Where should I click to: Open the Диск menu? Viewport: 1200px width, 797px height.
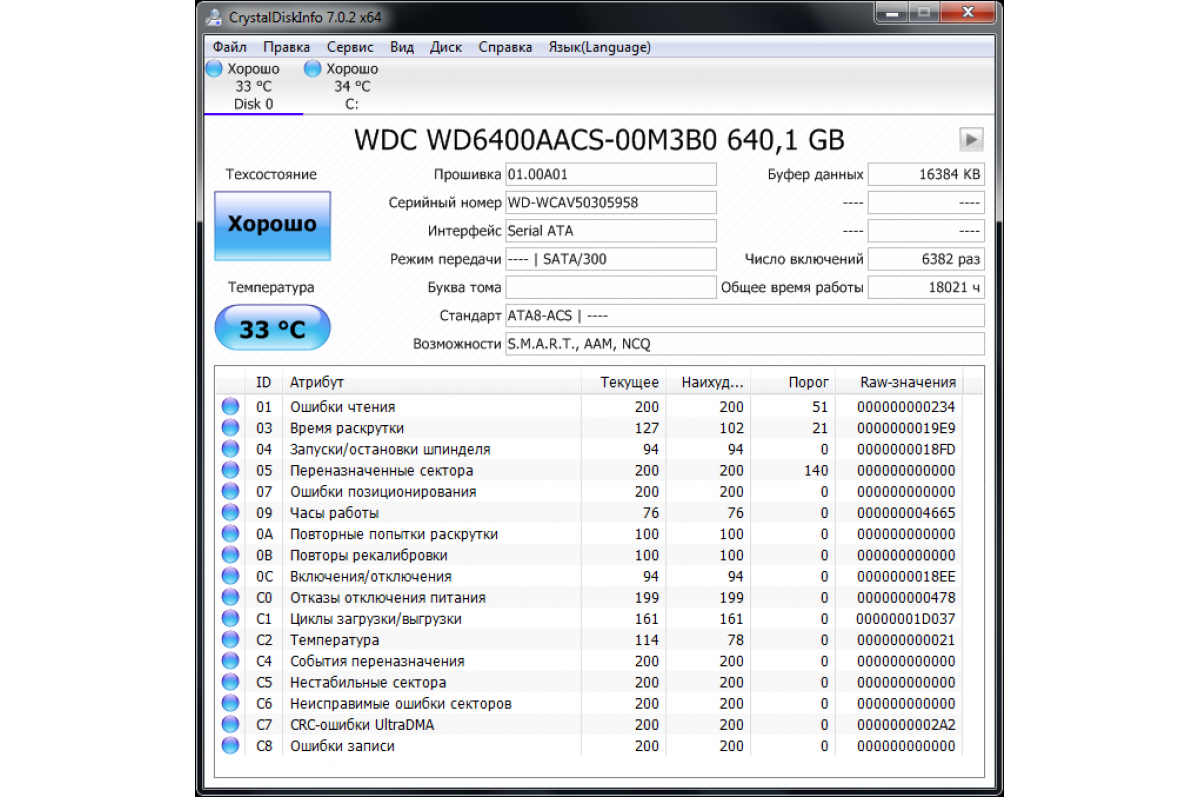pos(446,47)
